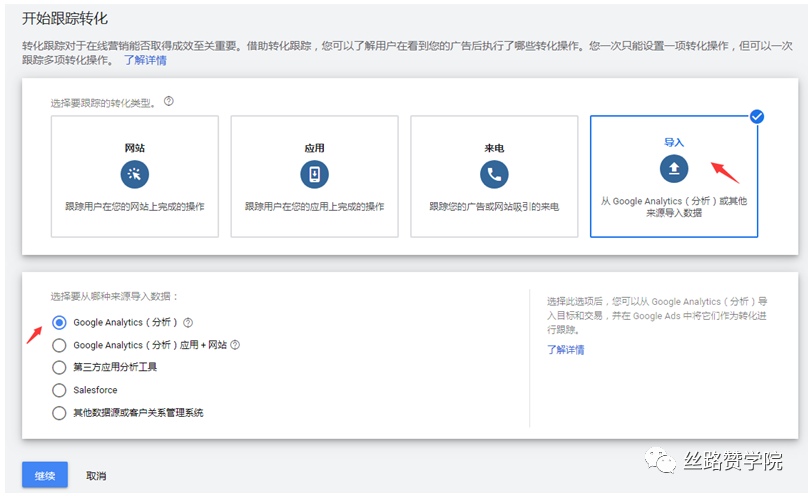Click the 其他数据源或客户关系管理系统 label
Image resolution: width=808 pixels, height=496 pixels.
(138, 413)
